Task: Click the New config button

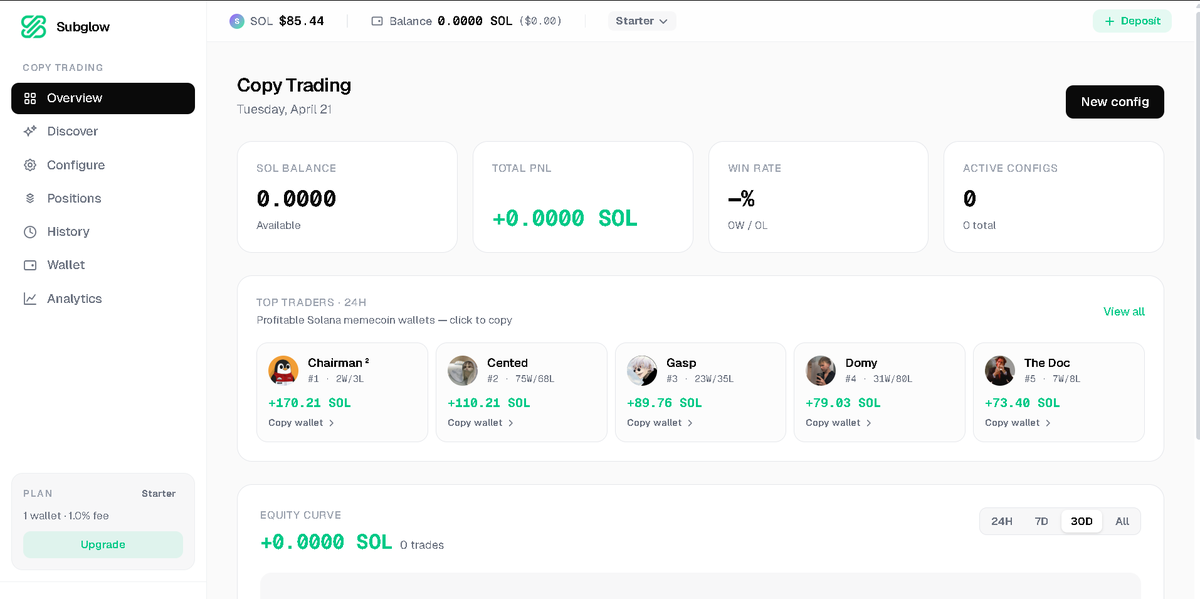Action: pos(1115,102)
